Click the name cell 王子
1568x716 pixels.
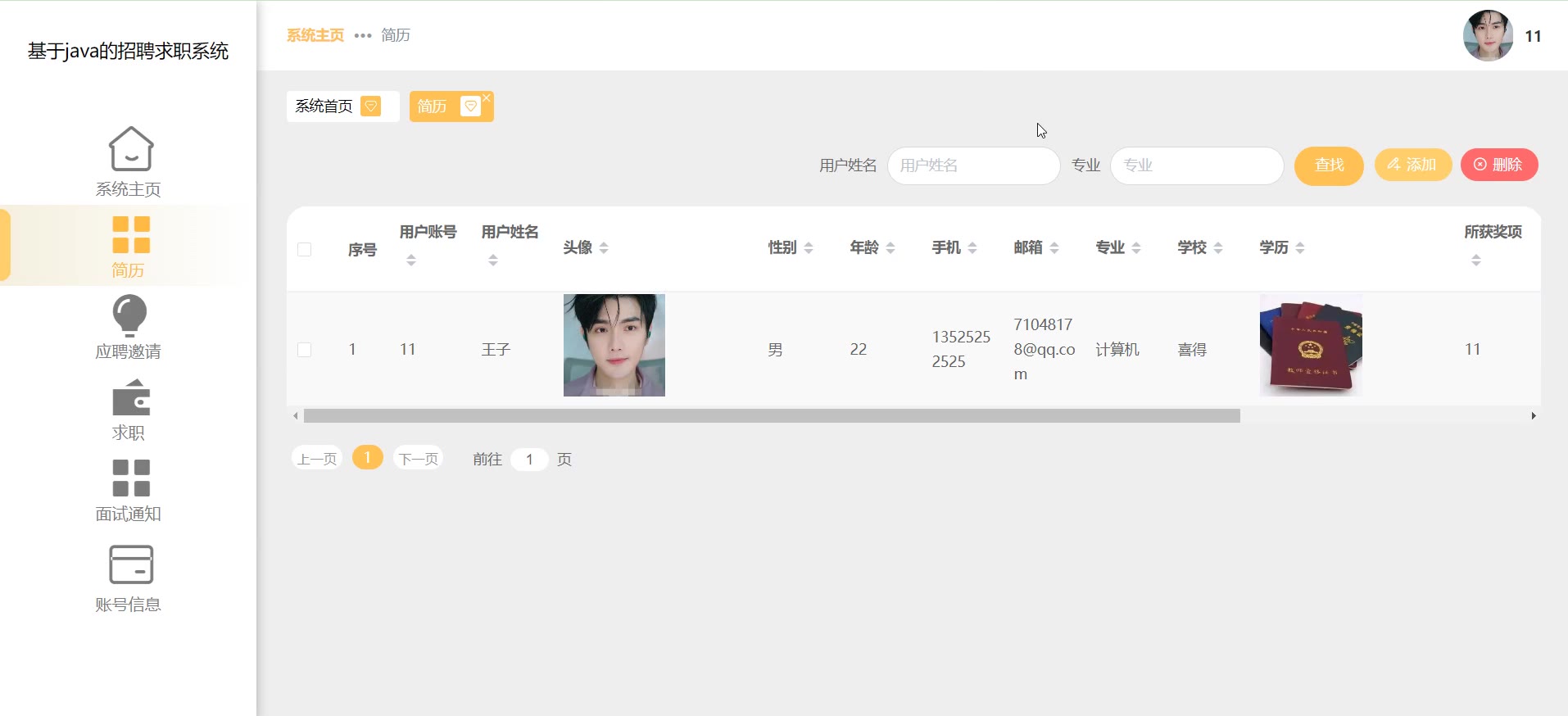coord(496,350)
